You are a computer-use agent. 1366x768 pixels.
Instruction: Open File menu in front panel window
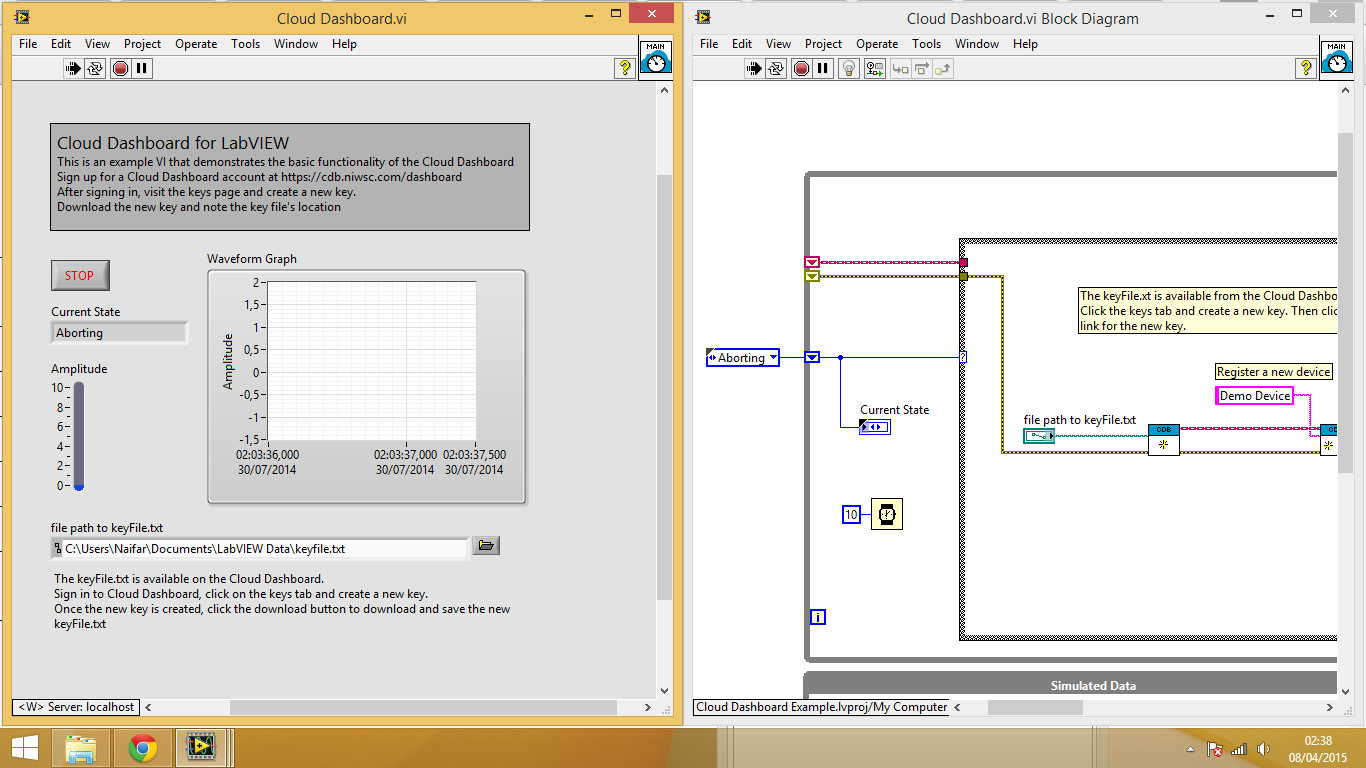[x=28, y=44]
